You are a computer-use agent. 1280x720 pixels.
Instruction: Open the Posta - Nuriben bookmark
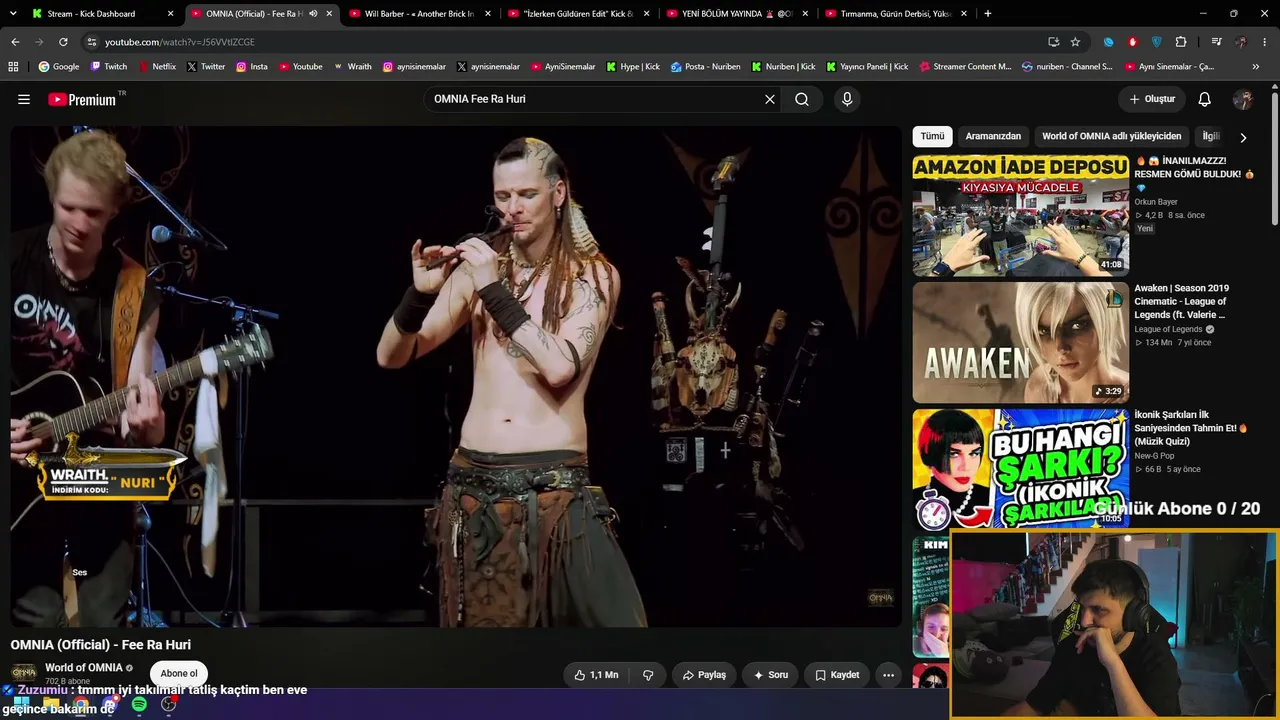[705, 67]
